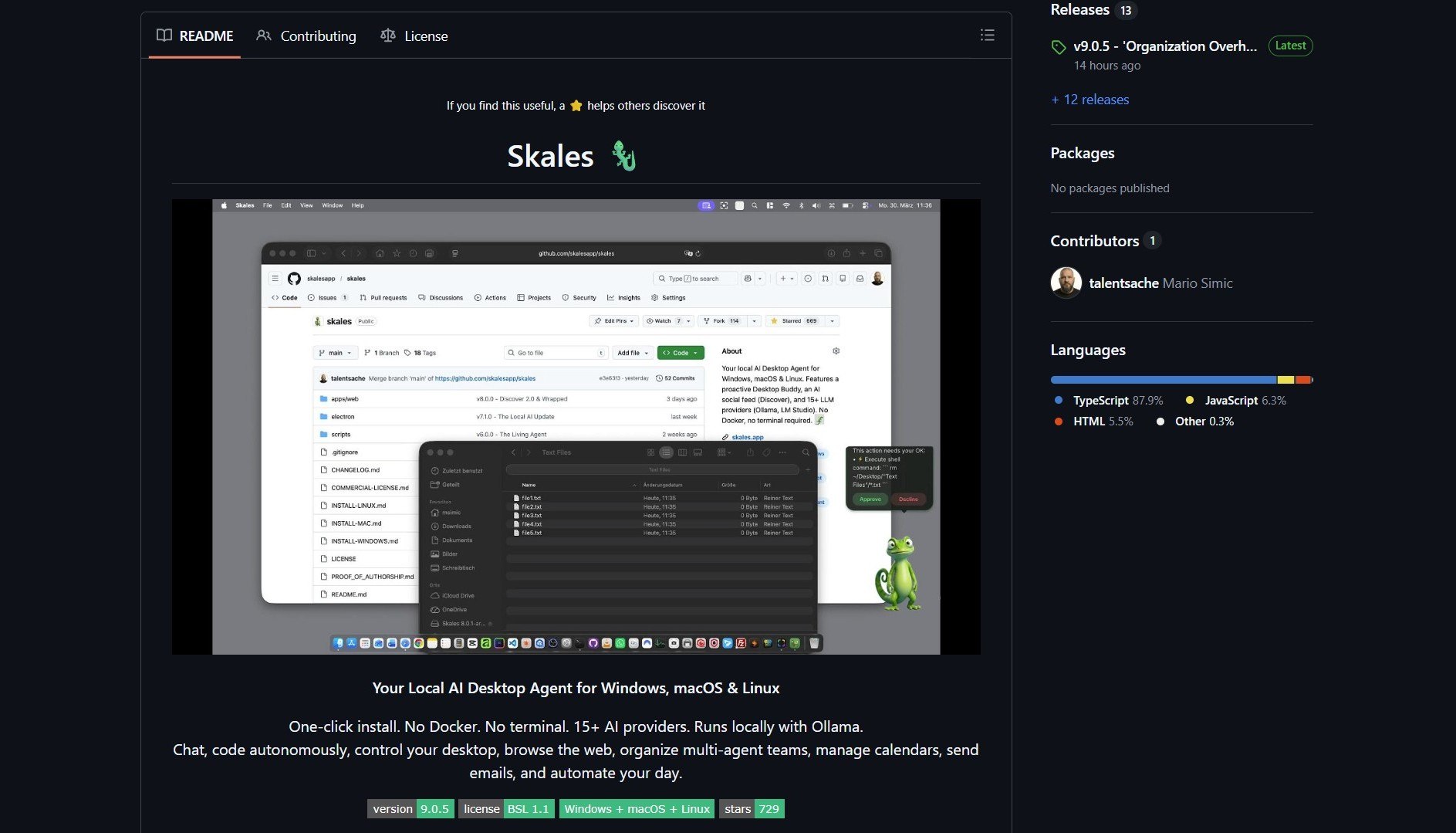This screenshot has height=833, width=1456.
Task: Select the Contributing tab
Action: [319, 36]
